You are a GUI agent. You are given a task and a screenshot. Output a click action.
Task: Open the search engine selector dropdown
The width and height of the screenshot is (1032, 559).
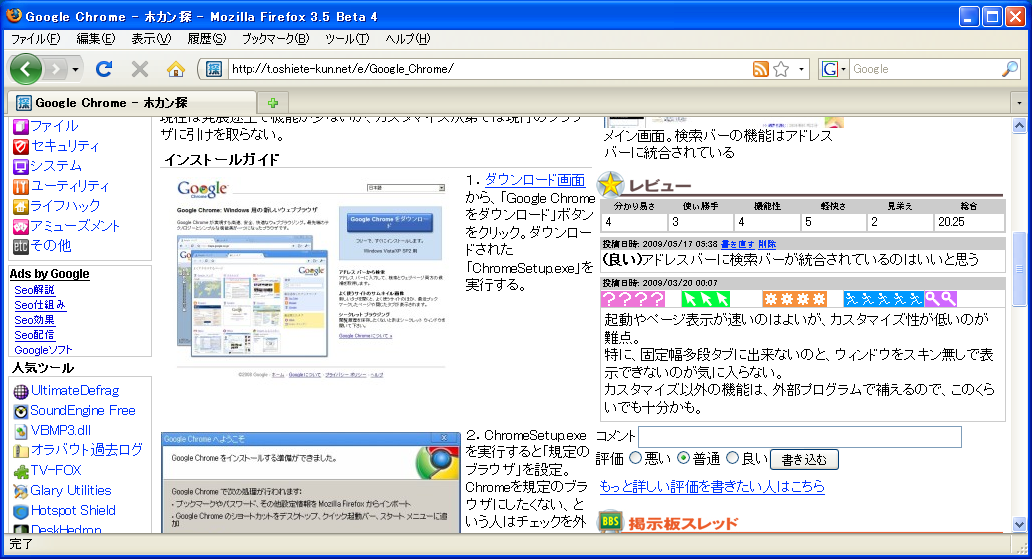pos(833,68)
